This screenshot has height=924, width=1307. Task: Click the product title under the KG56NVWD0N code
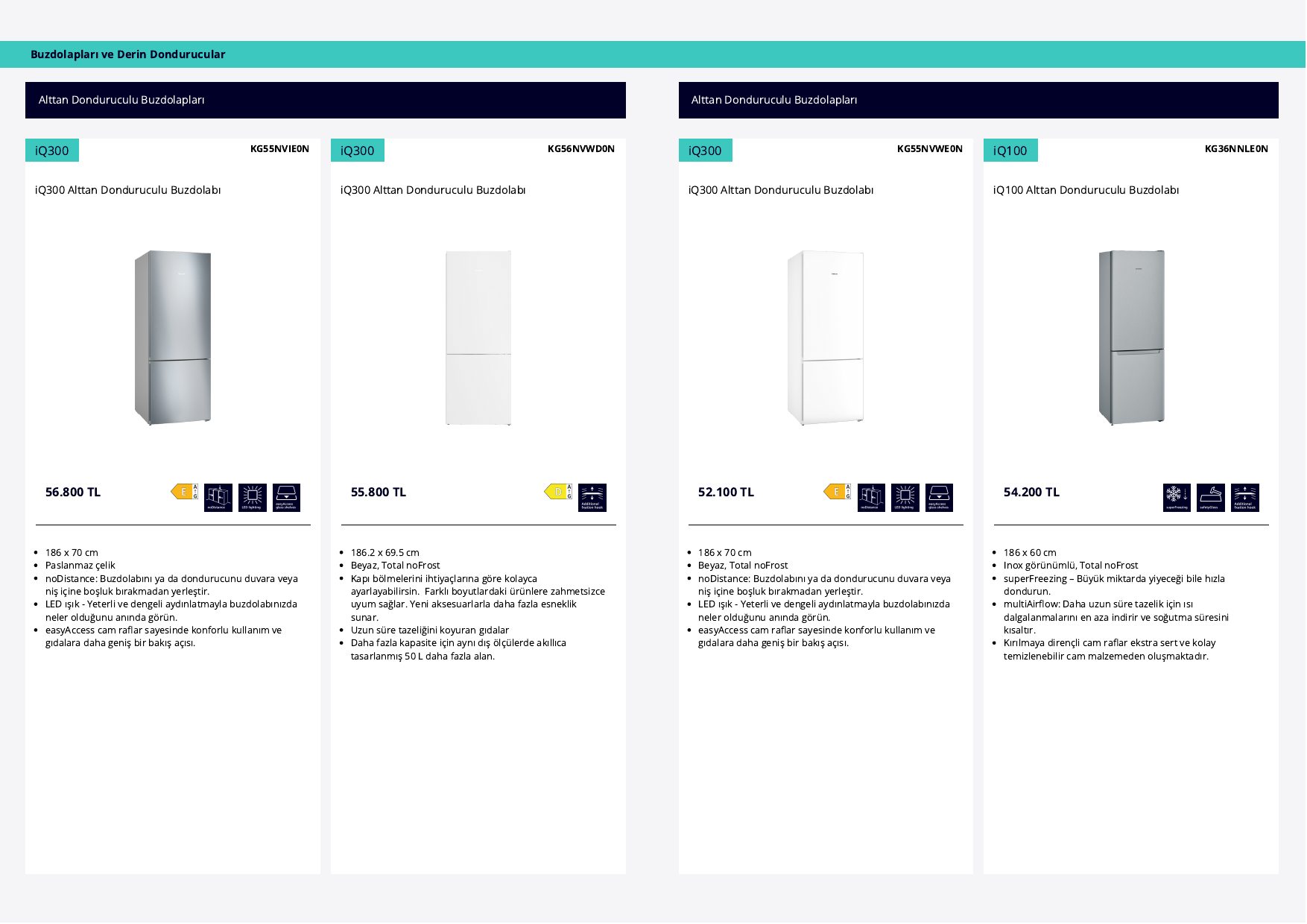(x=433, y=190)
